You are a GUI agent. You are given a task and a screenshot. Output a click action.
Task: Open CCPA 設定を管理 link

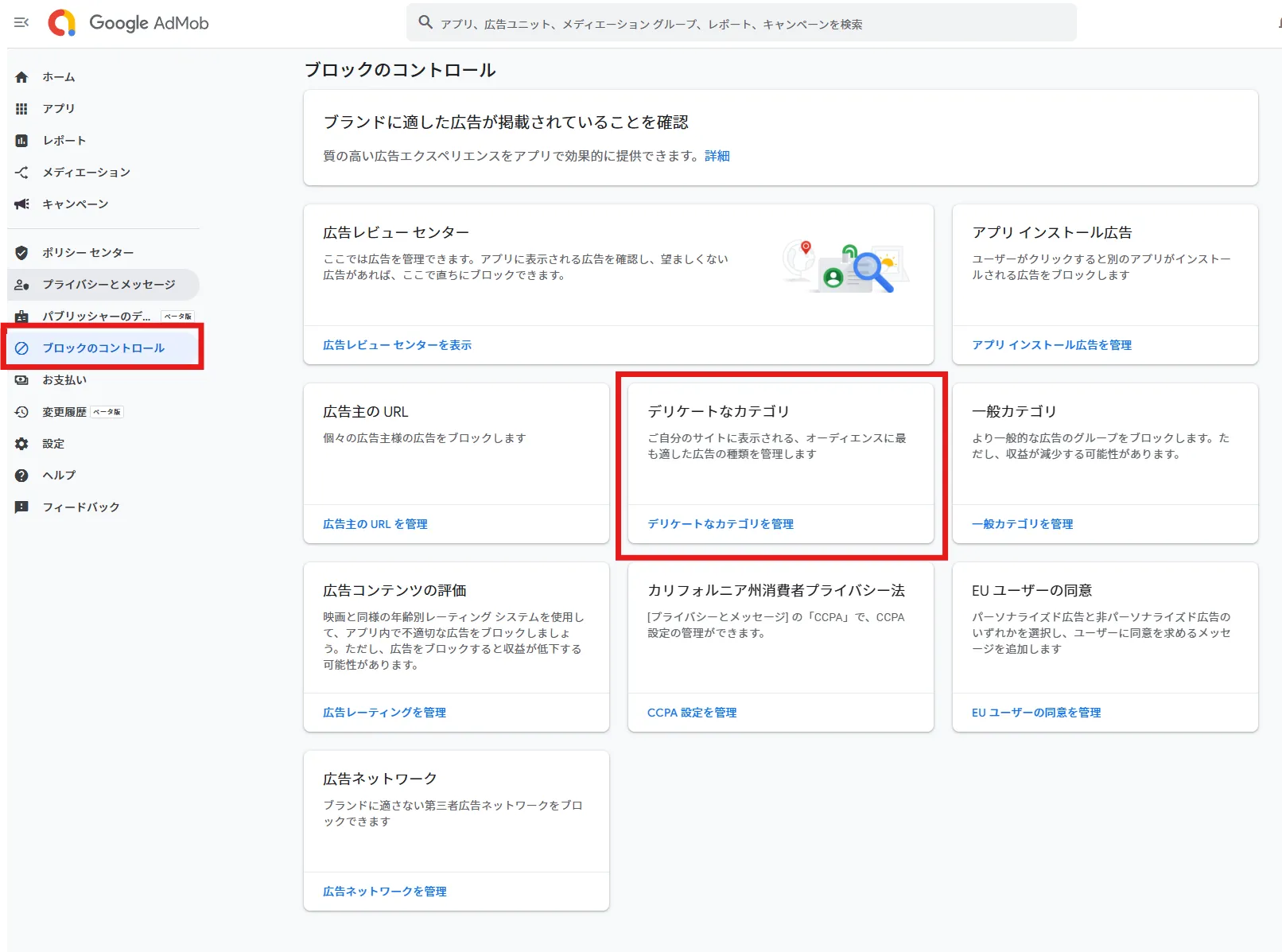coord(692,713)
